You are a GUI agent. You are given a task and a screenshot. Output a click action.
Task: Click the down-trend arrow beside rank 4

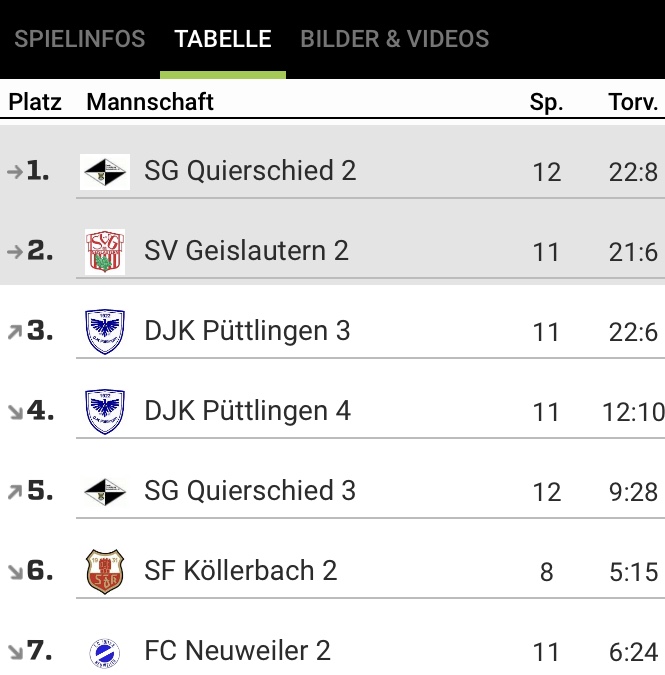point(14,412)
